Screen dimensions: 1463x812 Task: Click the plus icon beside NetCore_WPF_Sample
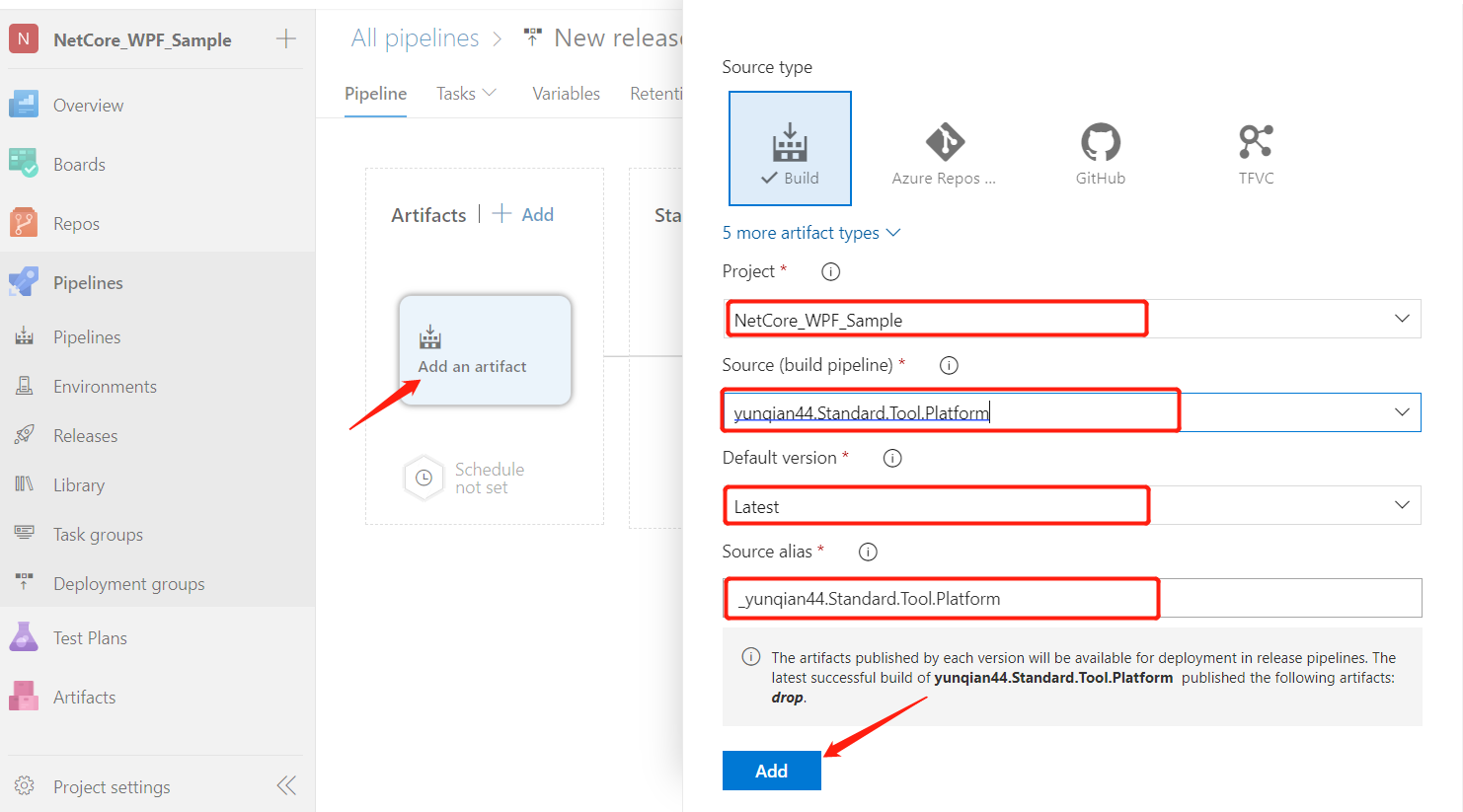286,39
